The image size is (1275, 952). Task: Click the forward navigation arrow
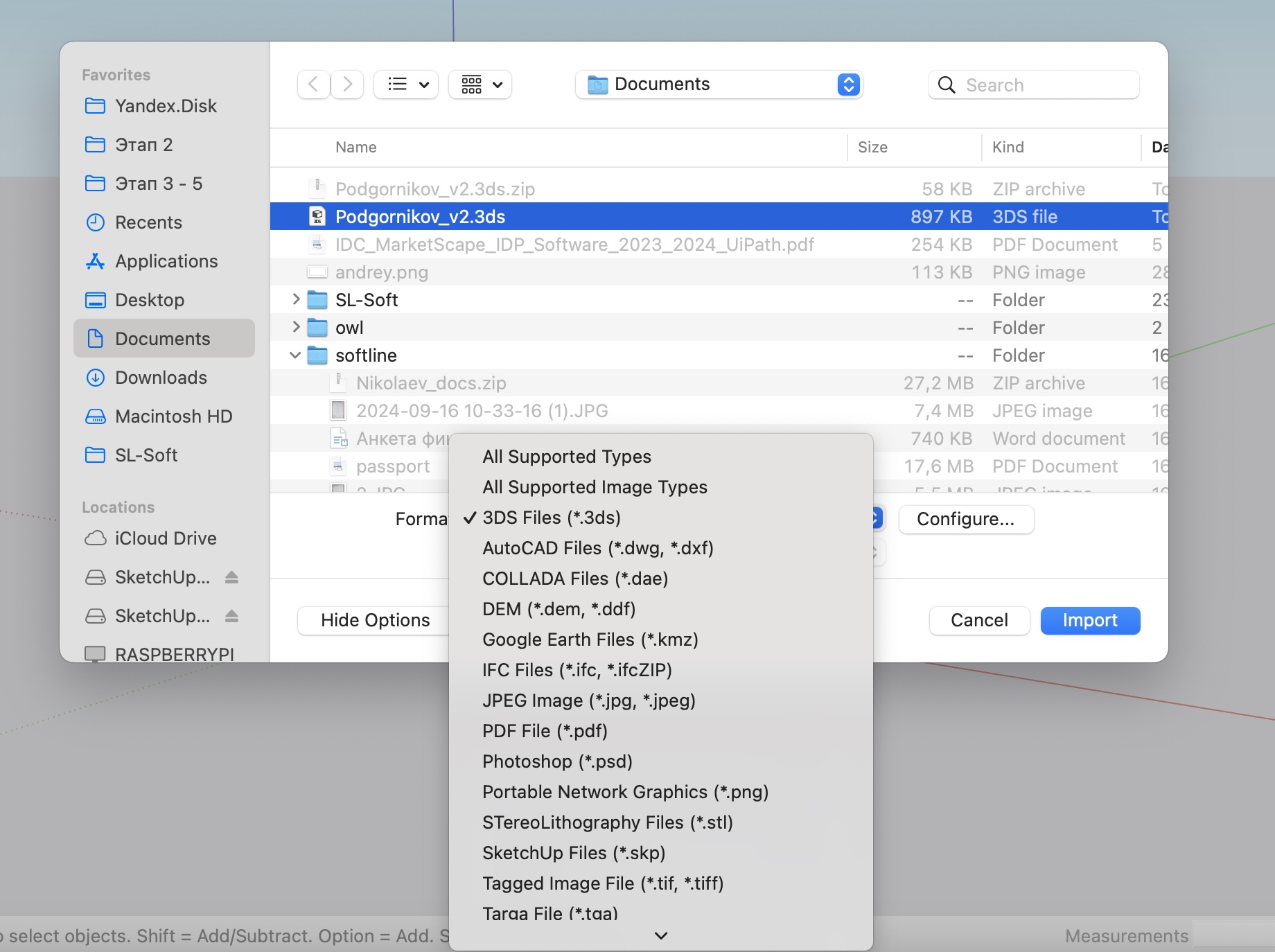point(347,85)
